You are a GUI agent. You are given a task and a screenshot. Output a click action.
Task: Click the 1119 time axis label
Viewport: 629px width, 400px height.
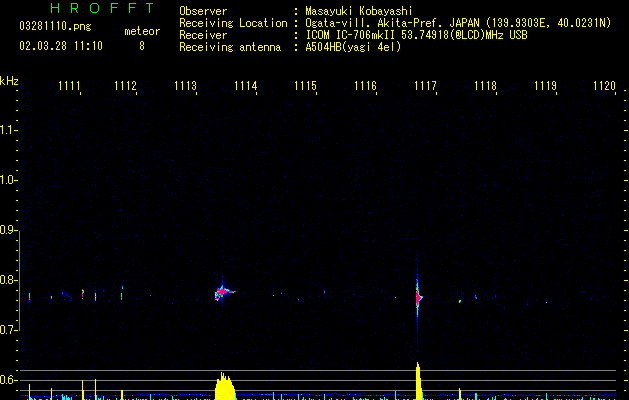coord(546,86)
